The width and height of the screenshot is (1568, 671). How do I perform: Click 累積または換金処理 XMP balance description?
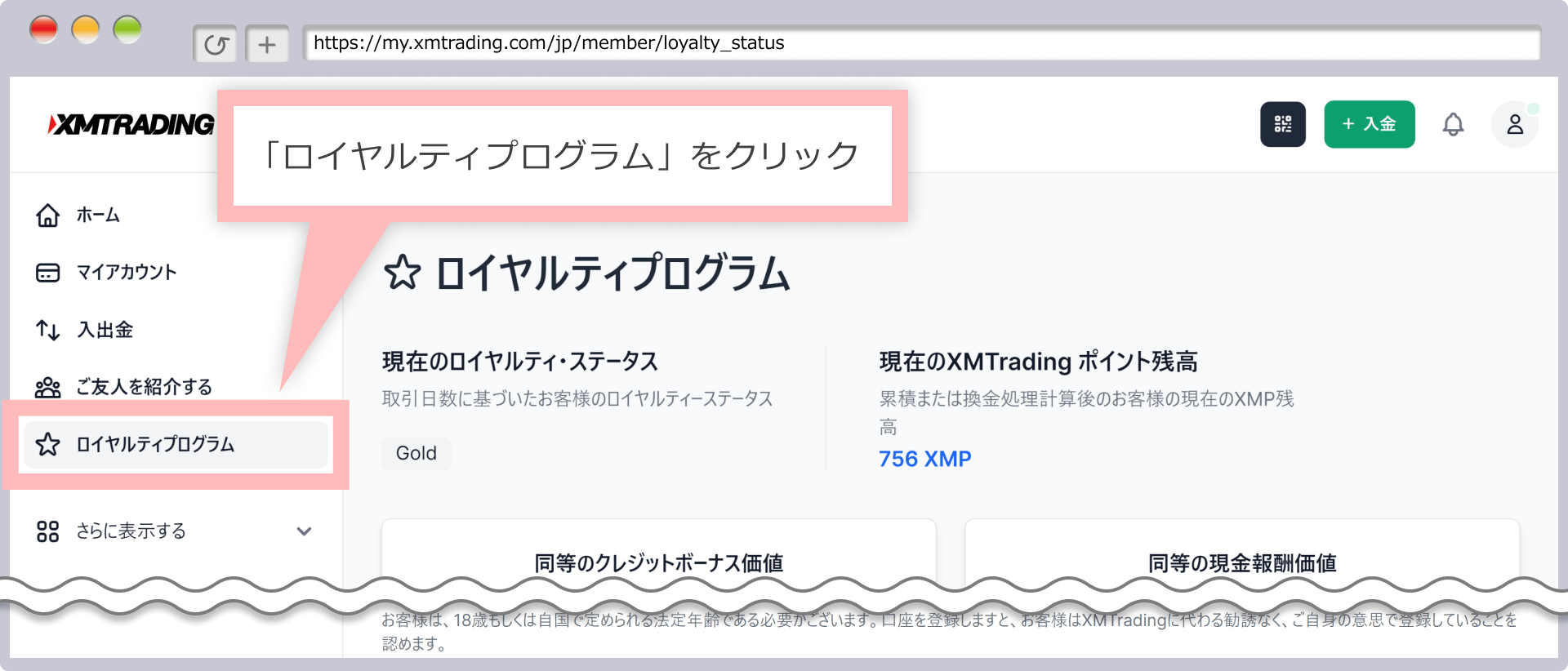(x=1086, y=412)
